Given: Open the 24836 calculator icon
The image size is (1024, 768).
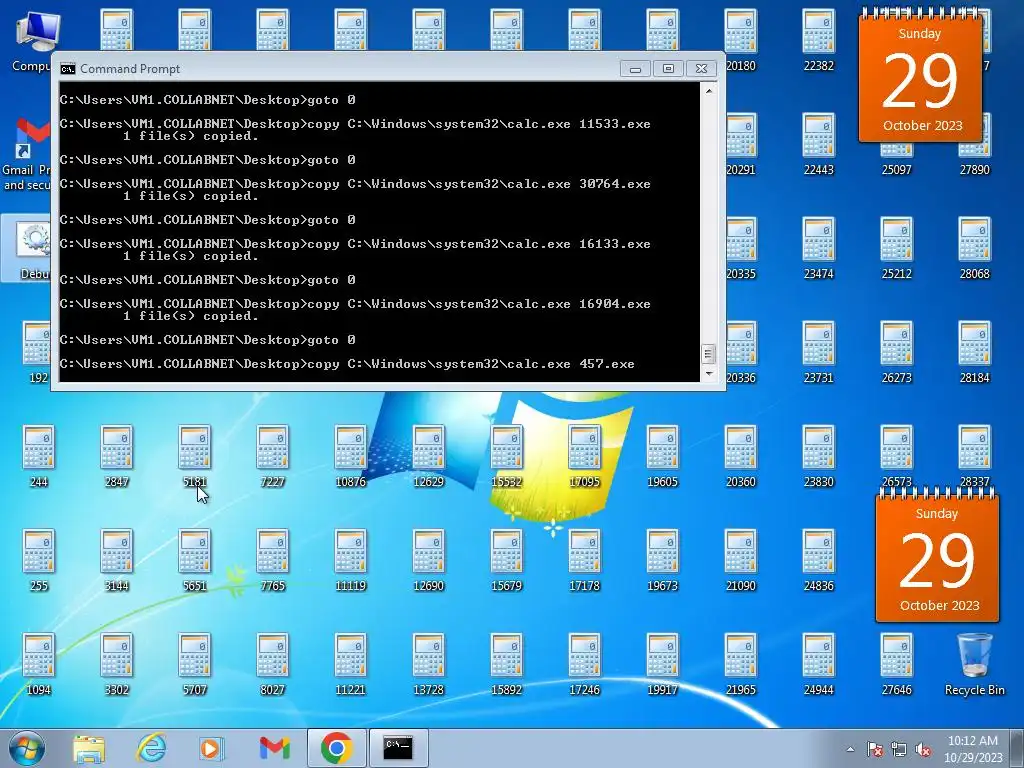Looking at the screenshot, I should [x=818, y=560].
